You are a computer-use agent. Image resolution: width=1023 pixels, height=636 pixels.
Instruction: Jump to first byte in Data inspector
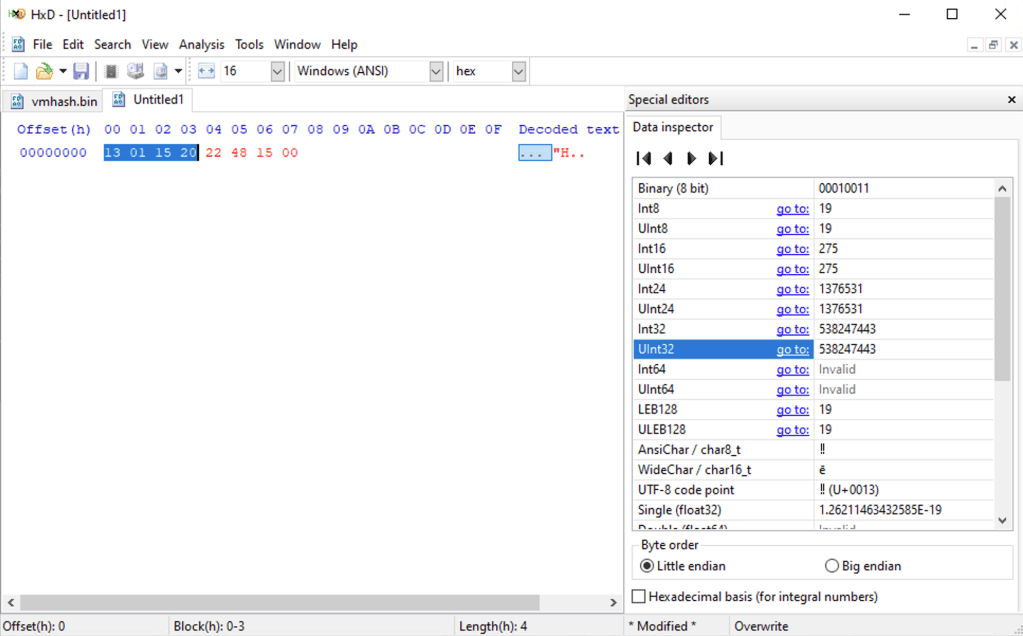click(x=644, y=158)
